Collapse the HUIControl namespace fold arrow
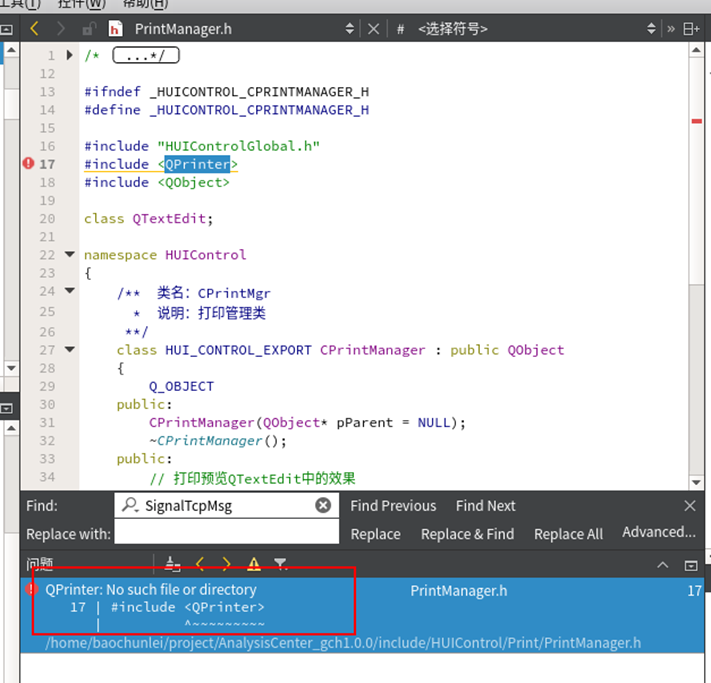 (x=69, y=254)
